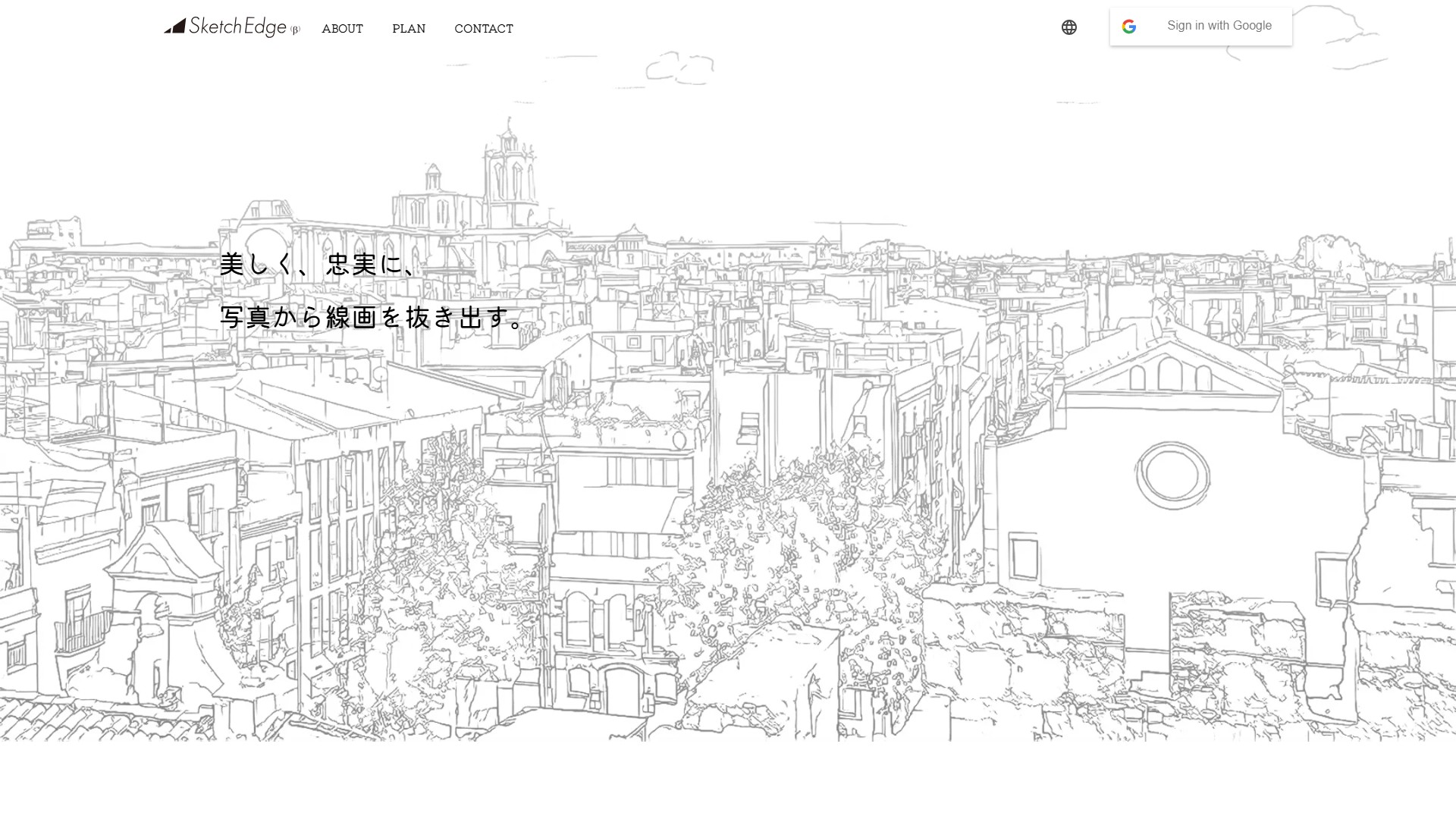Select the PLAN navigation item
Viewport: 1456px width, 819px height.
pyautogui.click(x=409, y=29)
